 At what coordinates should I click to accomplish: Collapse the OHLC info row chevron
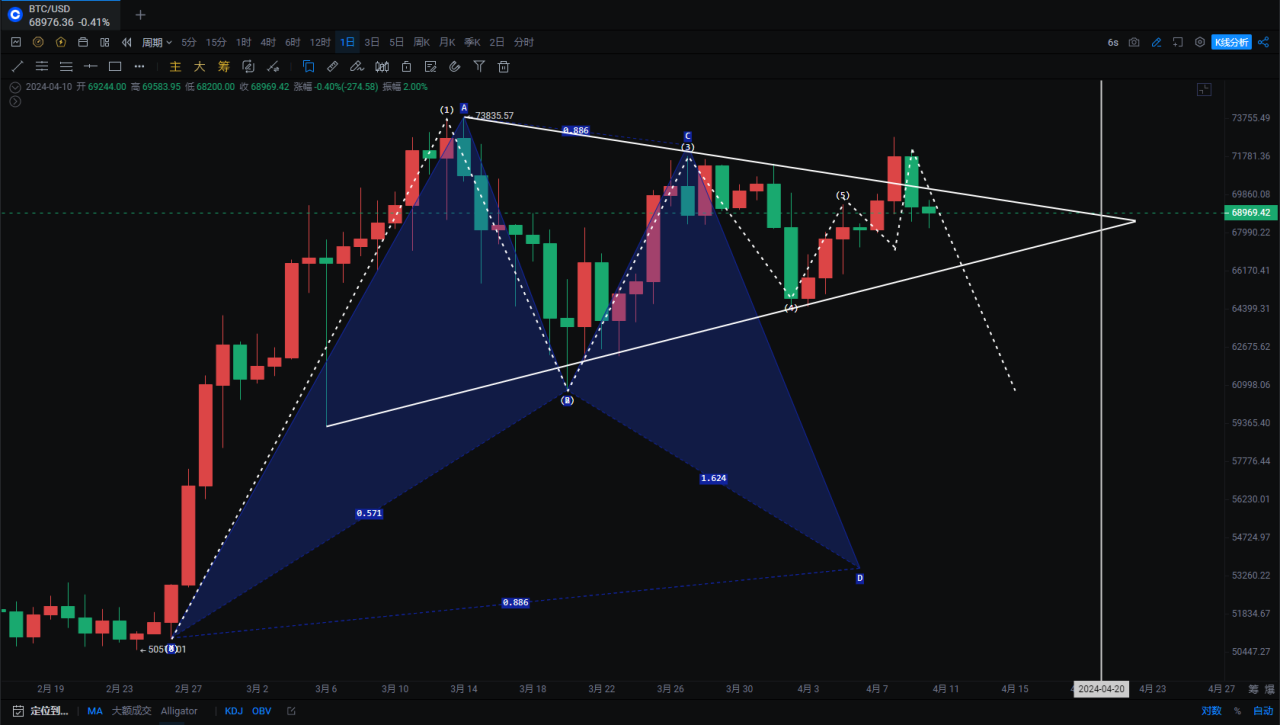pyautogui.click(x=14, y=87)
